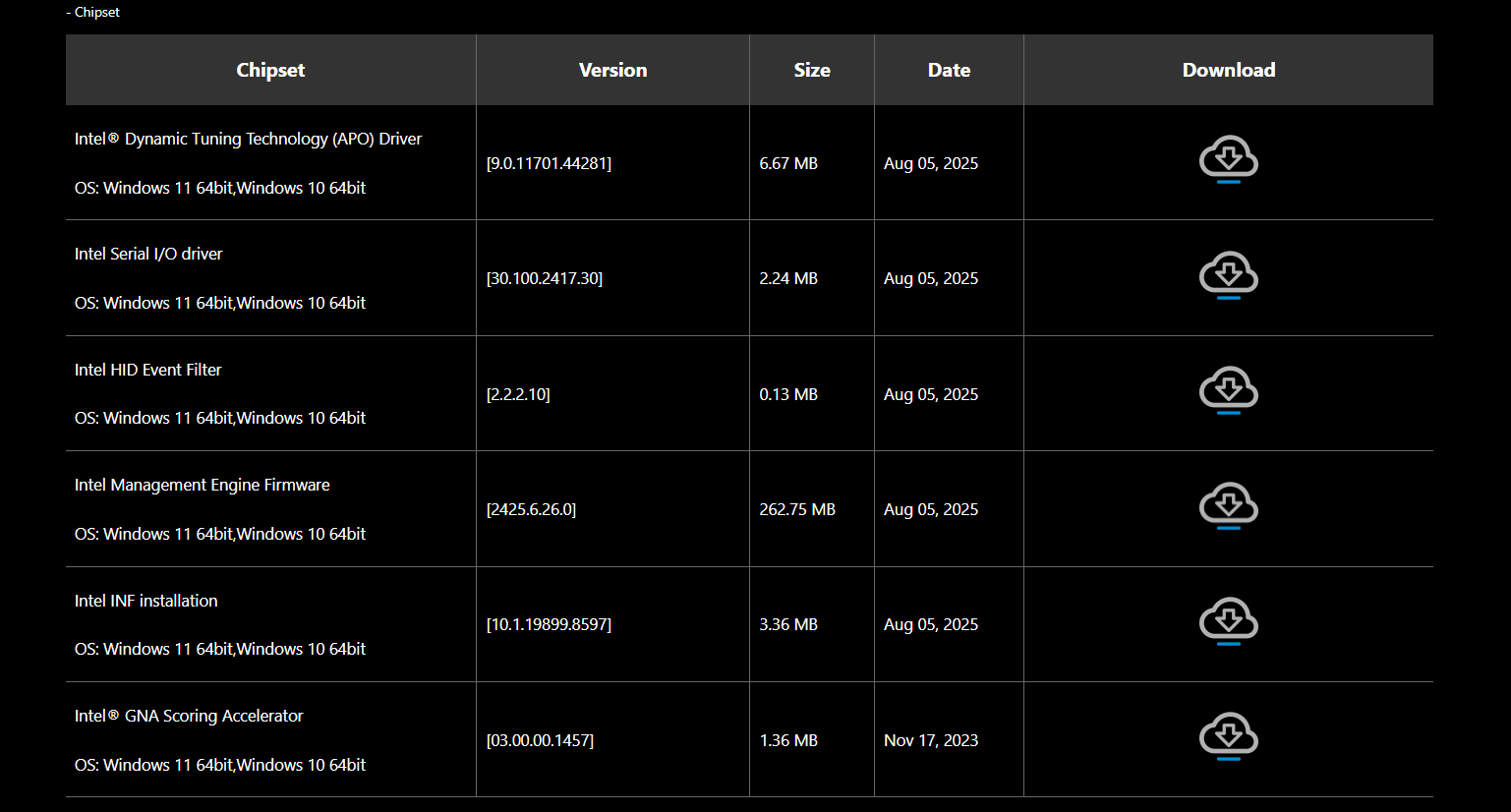The height and width of the screenshot is (812, 1511).
Task: Click the Download column header
Action: [x=1229, y=70]
